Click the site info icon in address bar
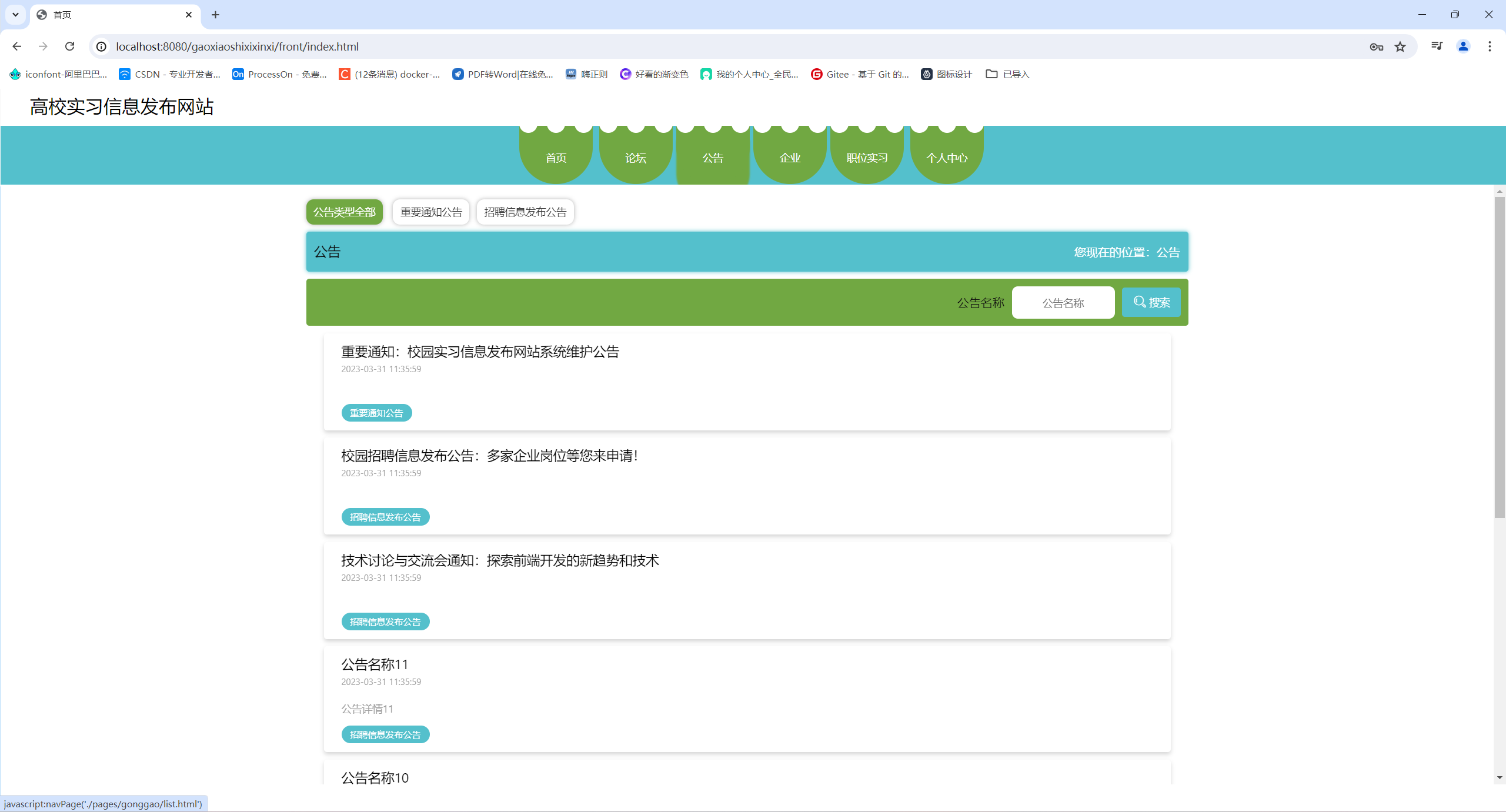Image resolution: width=1506 pixels, height=812 pixels. click(102, 46)
